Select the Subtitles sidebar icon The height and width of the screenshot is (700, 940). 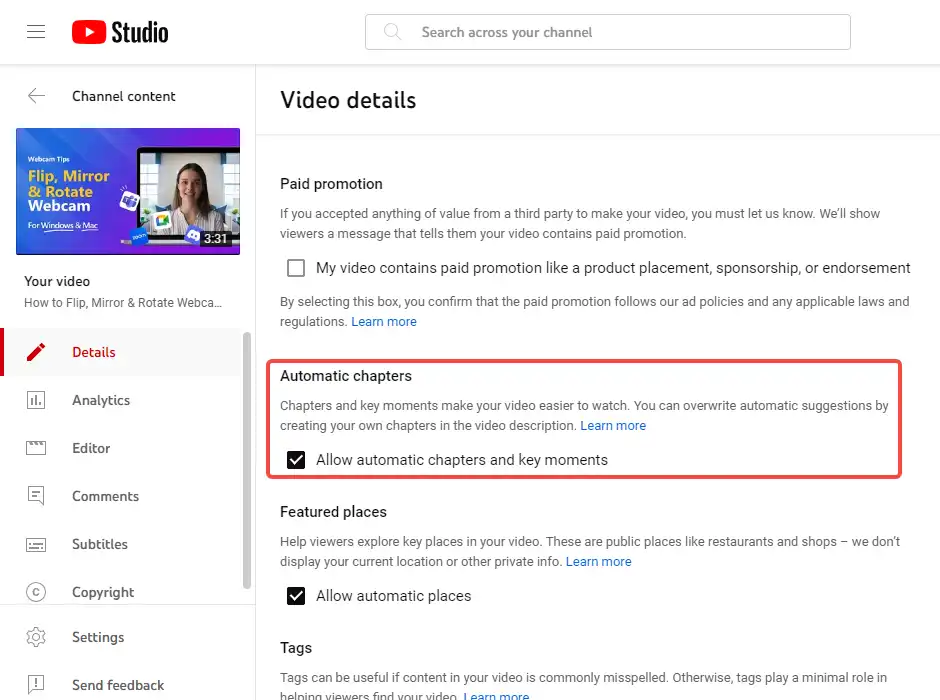click(36, 544)
